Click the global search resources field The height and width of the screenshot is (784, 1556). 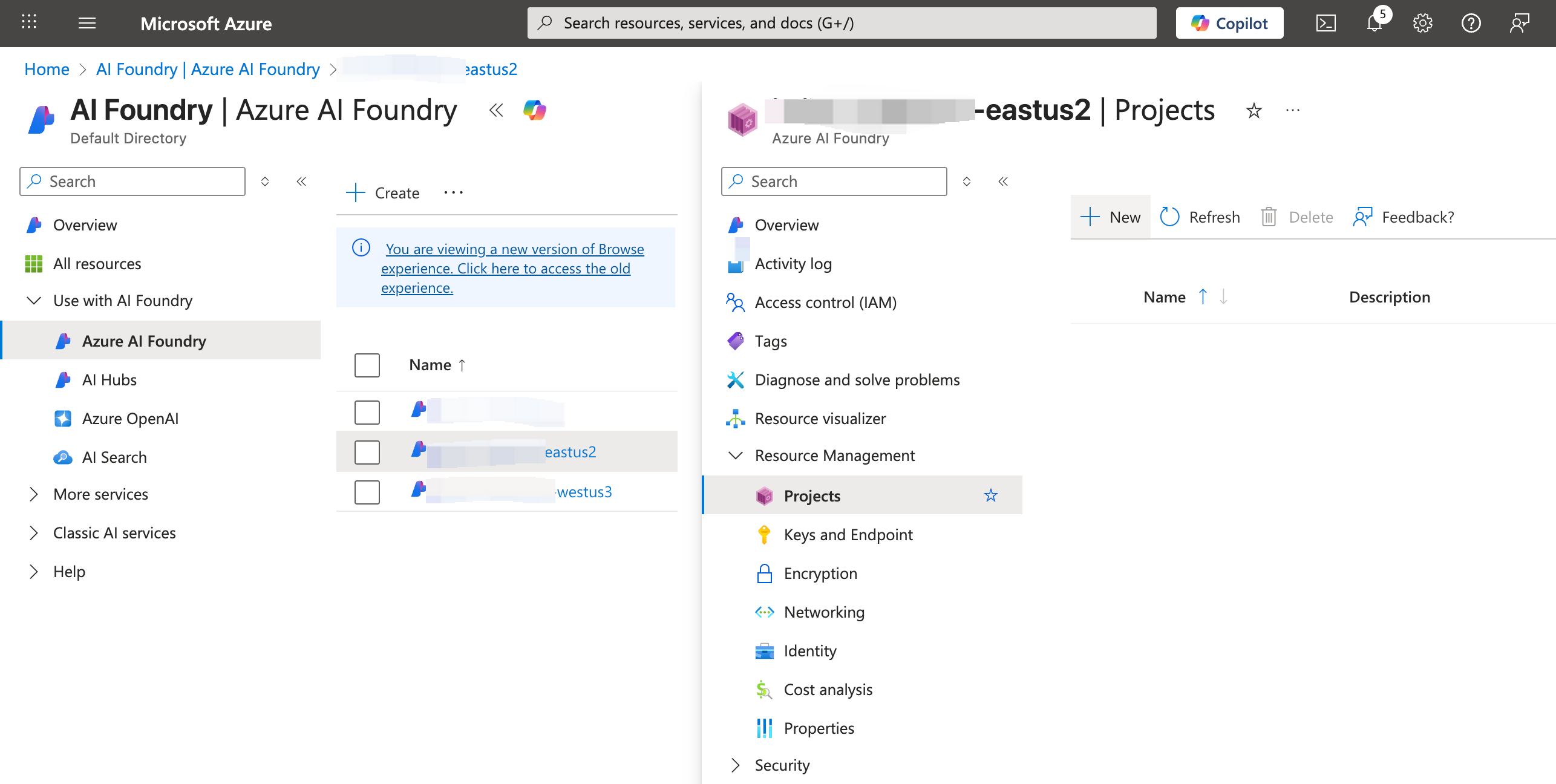(x=841, y=23)
